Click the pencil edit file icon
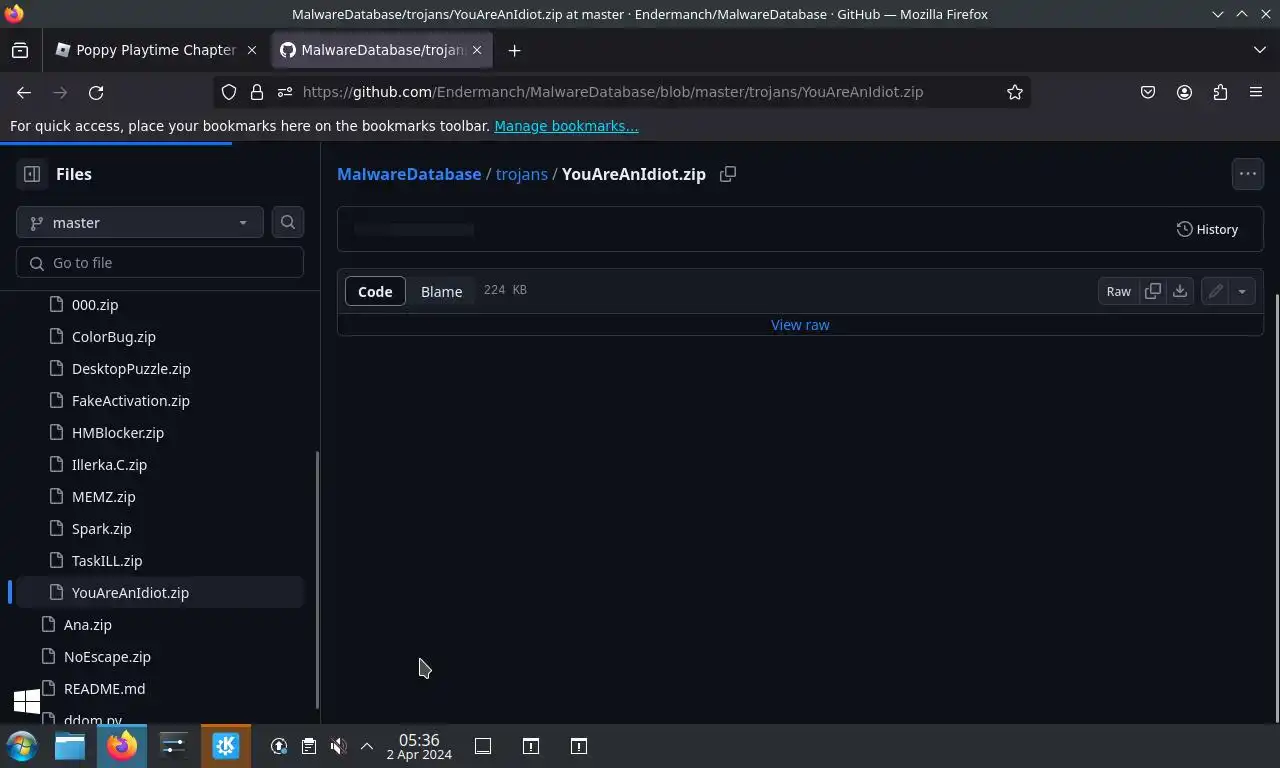This screenshot has width=1280, height=768. 1215,291
